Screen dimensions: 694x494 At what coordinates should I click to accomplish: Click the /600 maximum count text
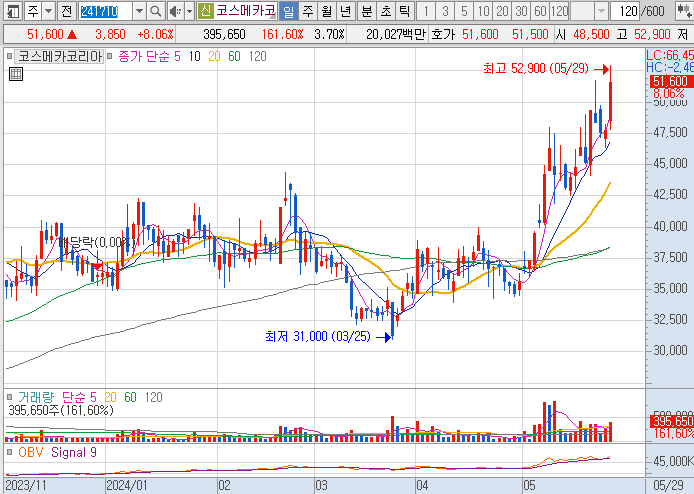[x=652, y=11]
